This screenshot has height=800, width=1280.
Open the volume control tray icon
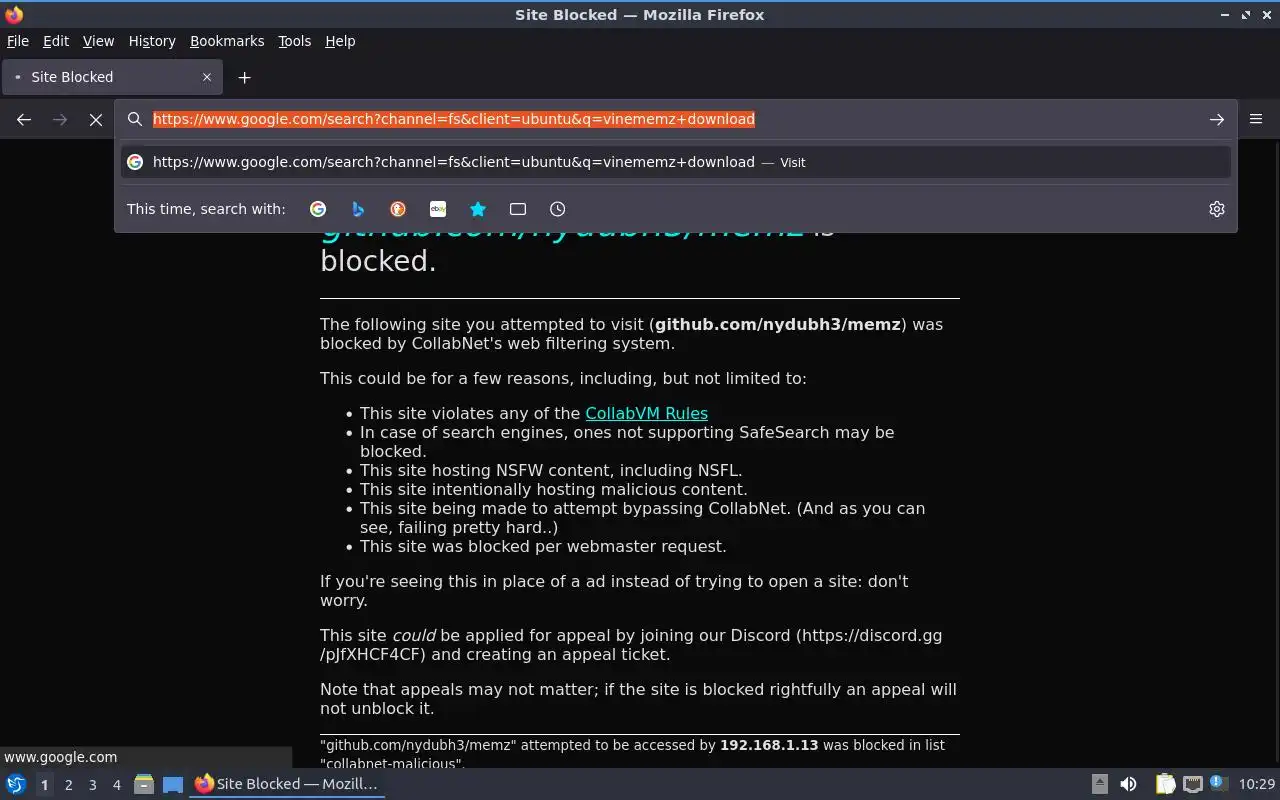tap(1128, 784)
